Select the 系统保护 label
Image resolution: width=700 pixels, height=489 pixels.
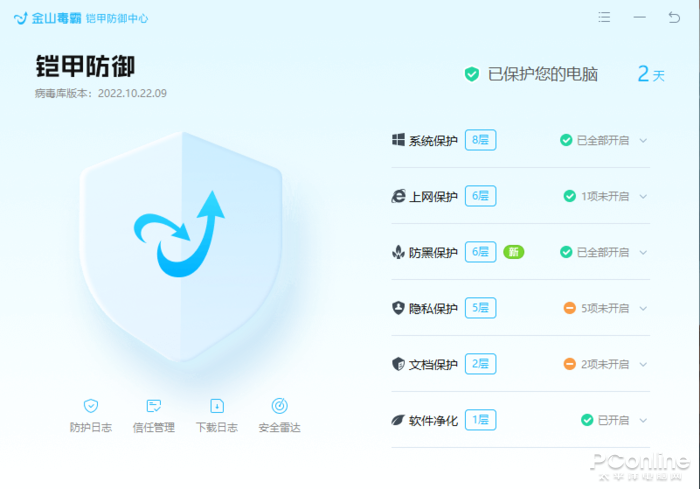click(433, 141)
